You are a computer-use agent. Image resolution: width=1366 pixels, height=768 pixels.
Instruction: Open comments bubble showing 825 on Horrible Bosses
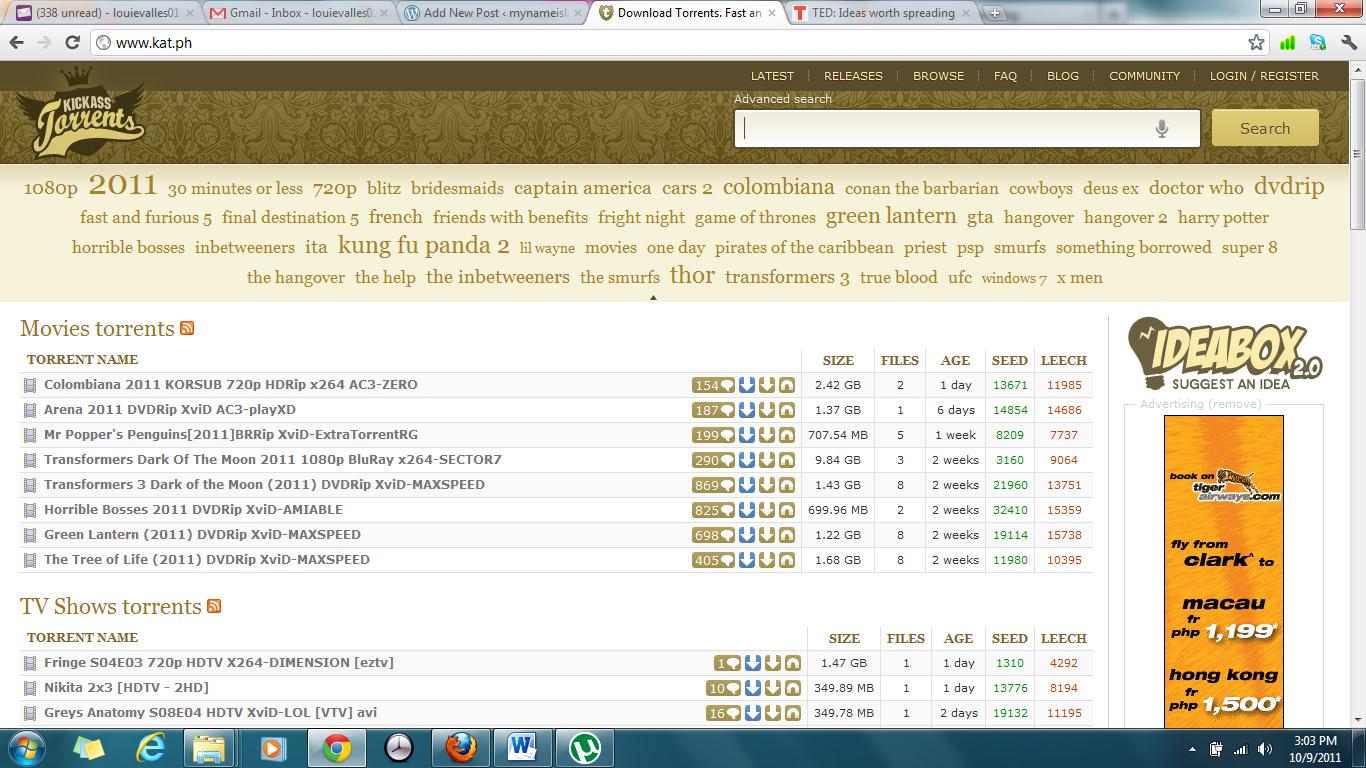[712, 510]
